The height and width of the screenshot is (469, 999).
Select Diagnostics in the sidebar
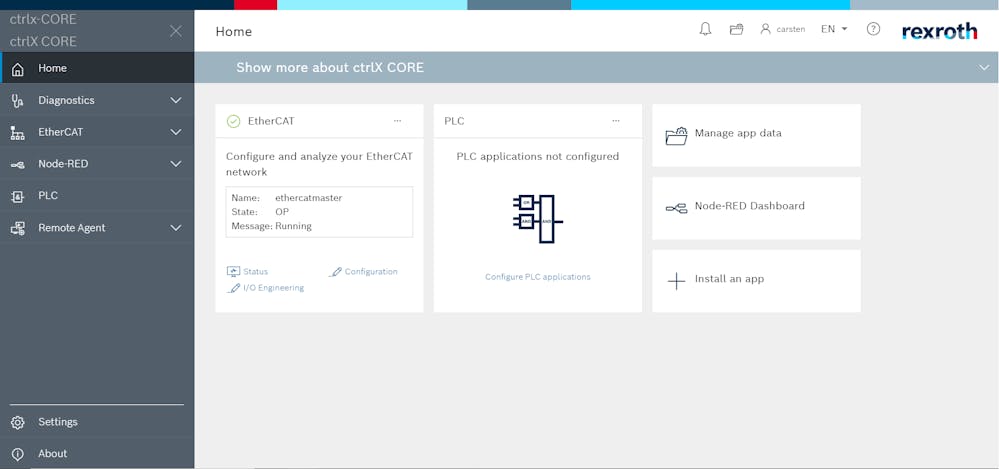click(x=97, y=100)
